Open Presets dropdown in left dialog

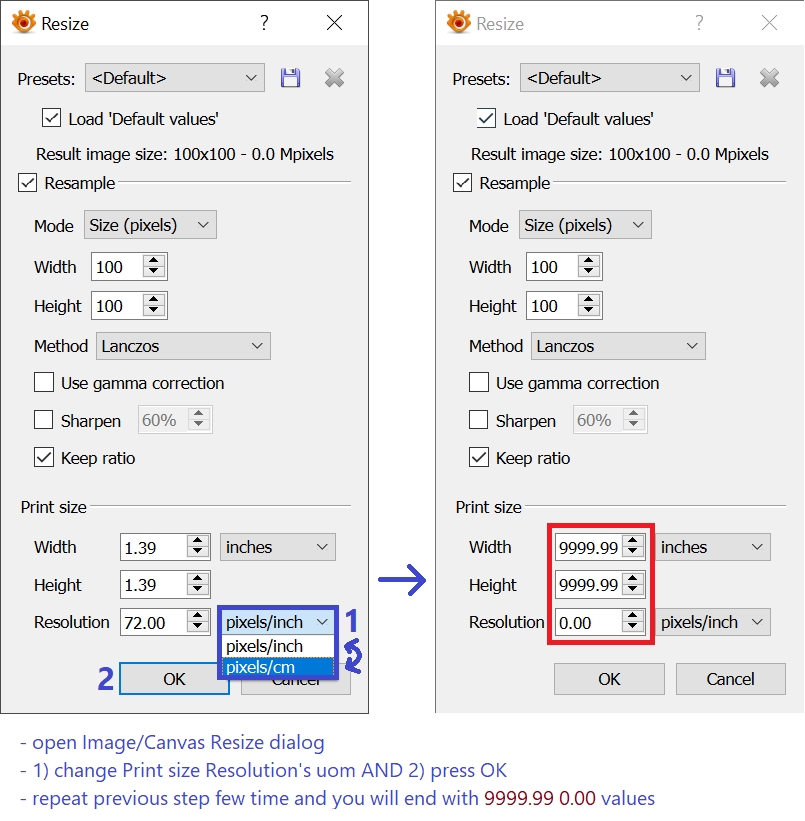tap(175, 78)
